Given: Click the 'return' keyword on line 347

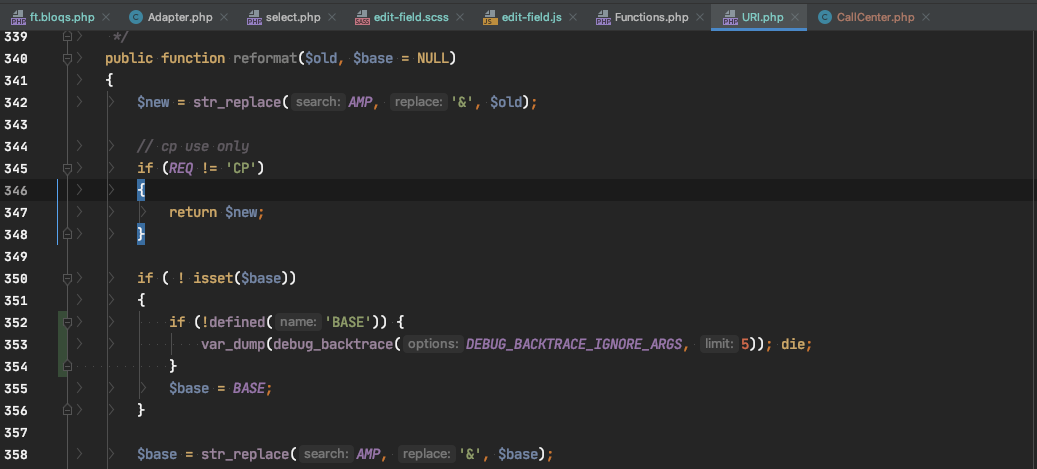Looking at the screenshot, I should [193, 212].
